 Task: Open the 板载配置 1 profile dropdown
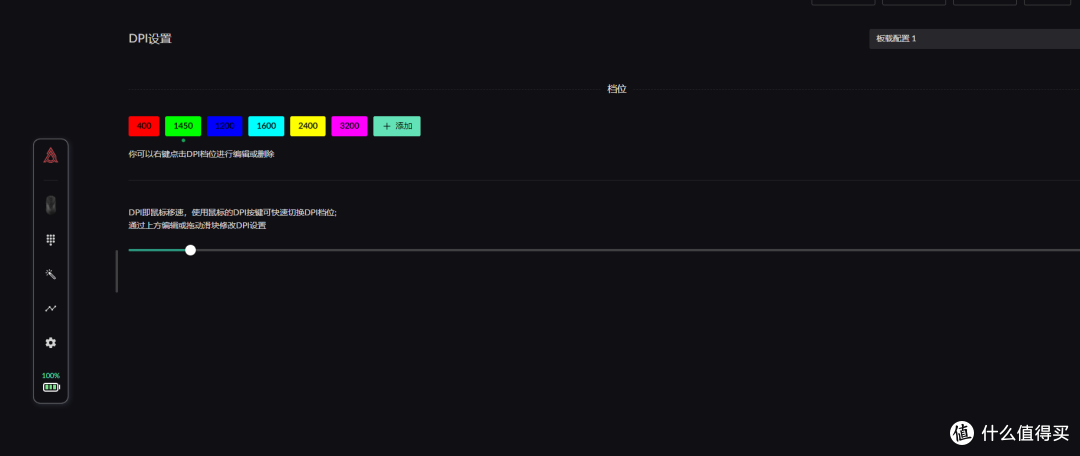[x=974, y=39]
